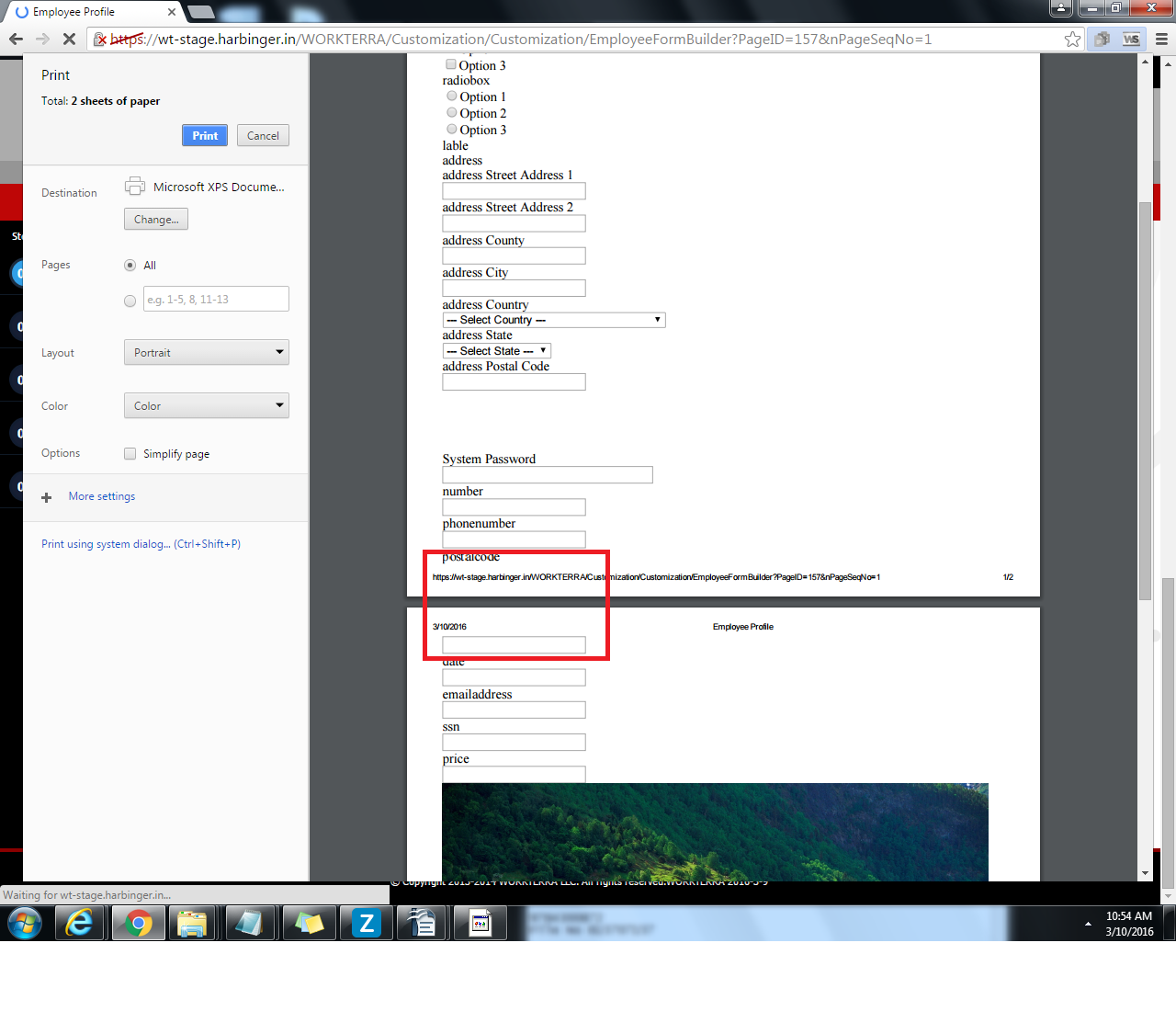Stop loading the page with X button

tap(69, 39)
